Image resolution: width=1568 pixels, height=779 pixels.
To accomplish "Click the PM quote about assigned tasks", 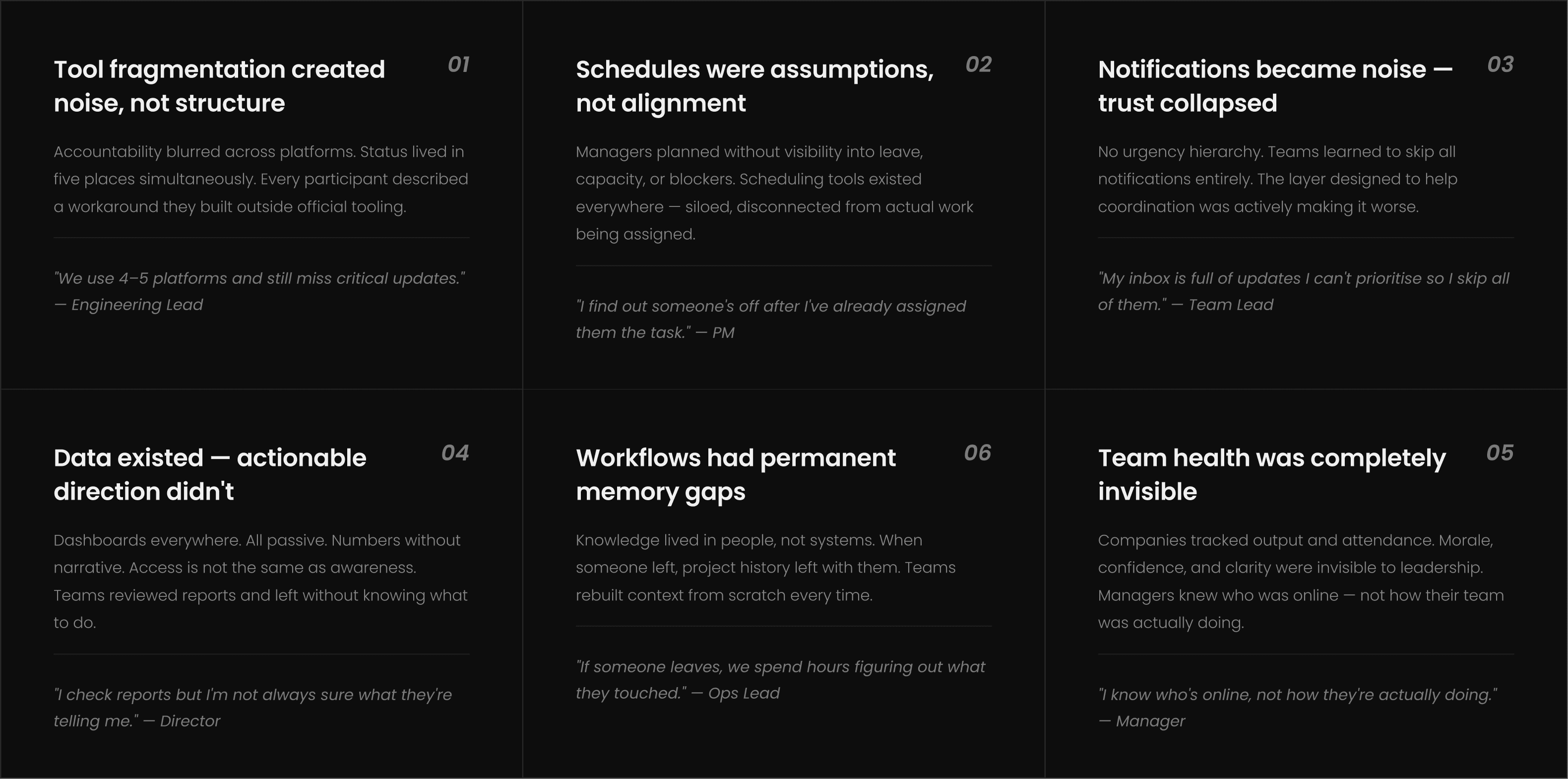I will [x=771, y=319].
